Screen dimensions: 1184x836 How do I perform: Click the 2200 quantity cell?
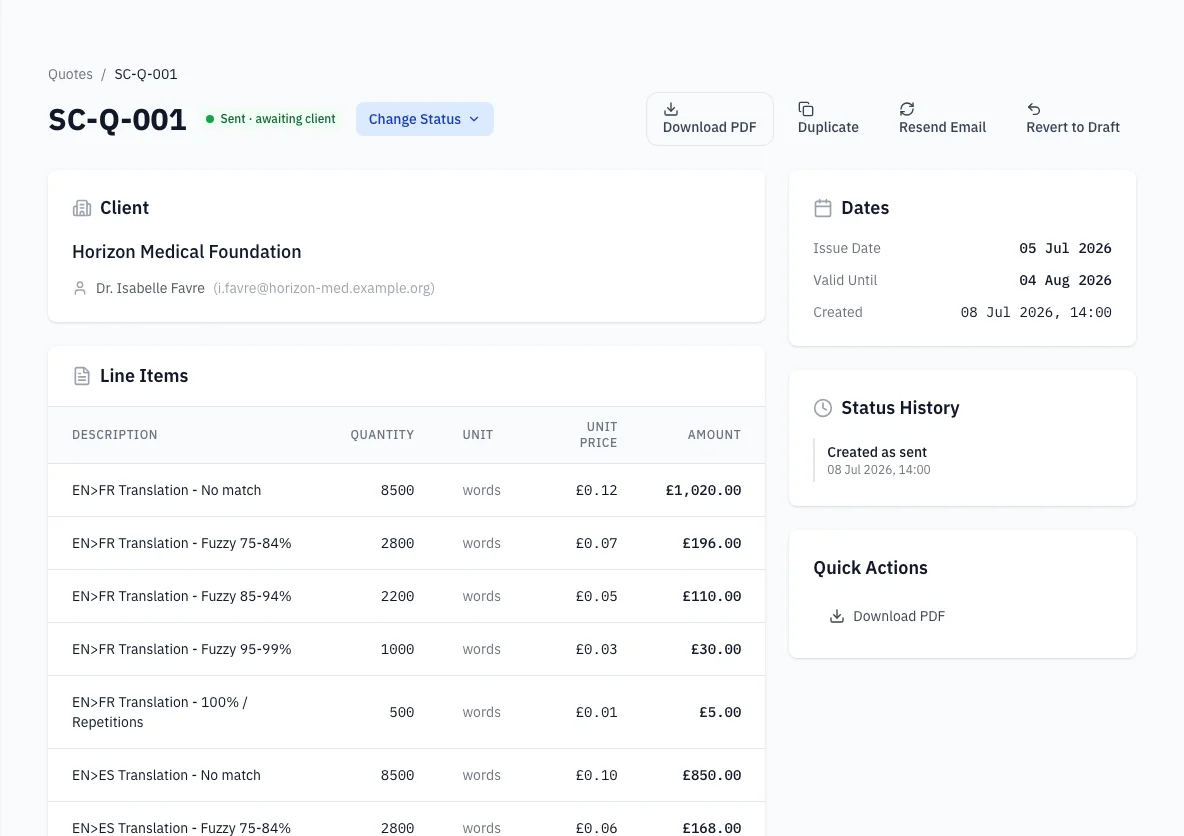[397, 596]
